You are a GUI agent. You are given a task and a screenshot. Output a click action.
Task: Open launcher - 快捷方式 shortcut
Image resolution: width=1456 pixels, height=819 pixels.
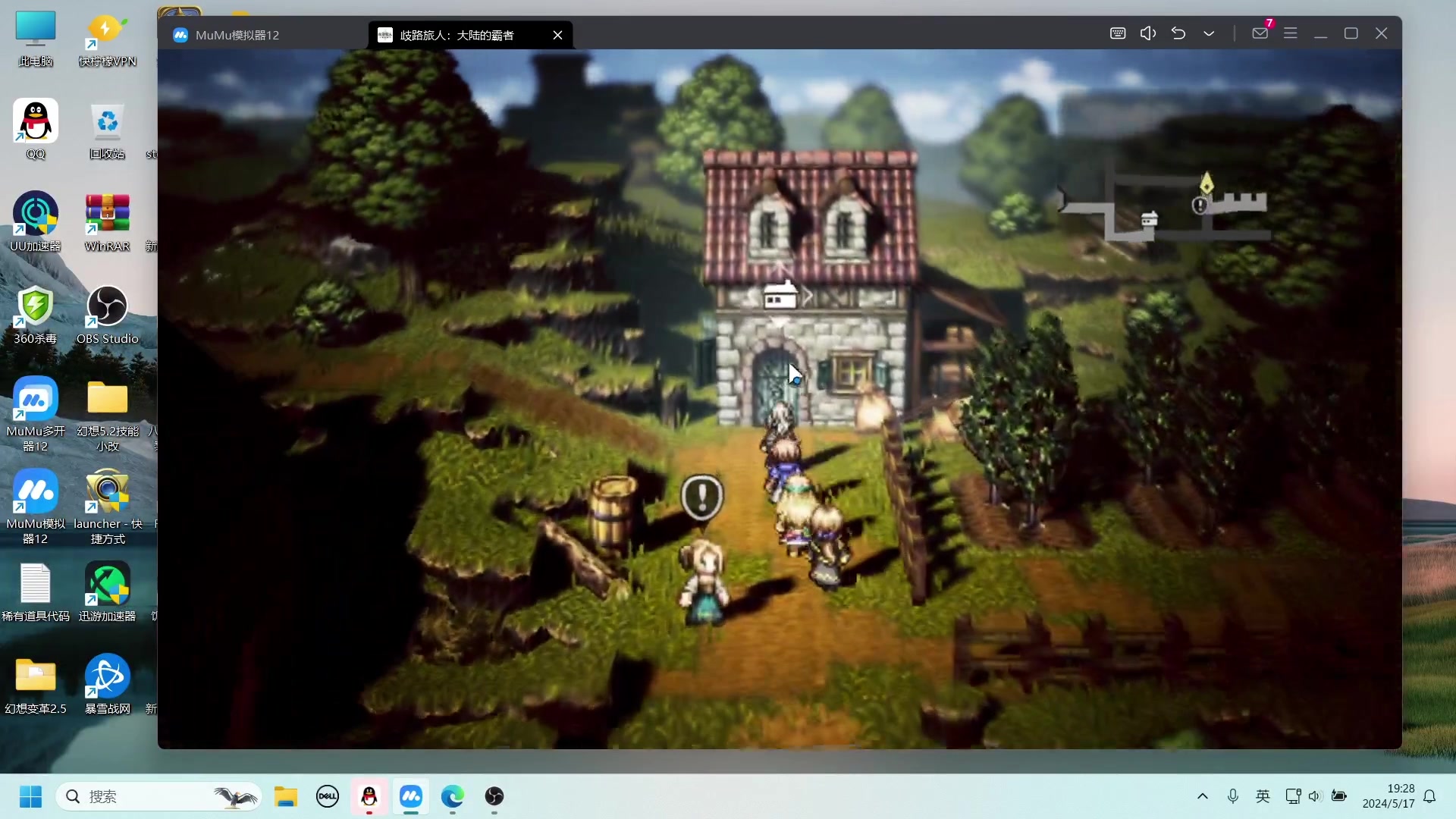click(x=108, y=507)
